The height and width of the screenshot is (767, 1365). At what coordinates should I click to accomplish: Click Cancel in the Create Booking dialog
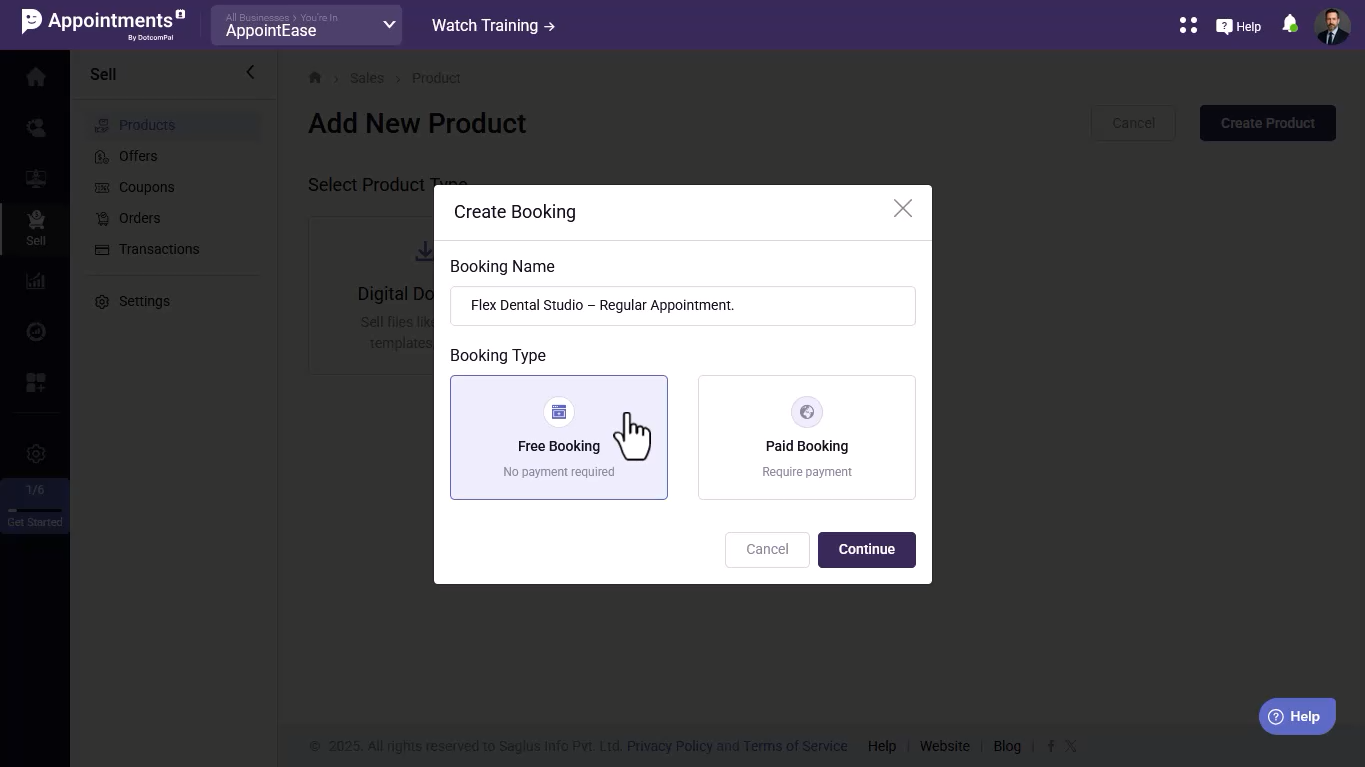(767, 549)
